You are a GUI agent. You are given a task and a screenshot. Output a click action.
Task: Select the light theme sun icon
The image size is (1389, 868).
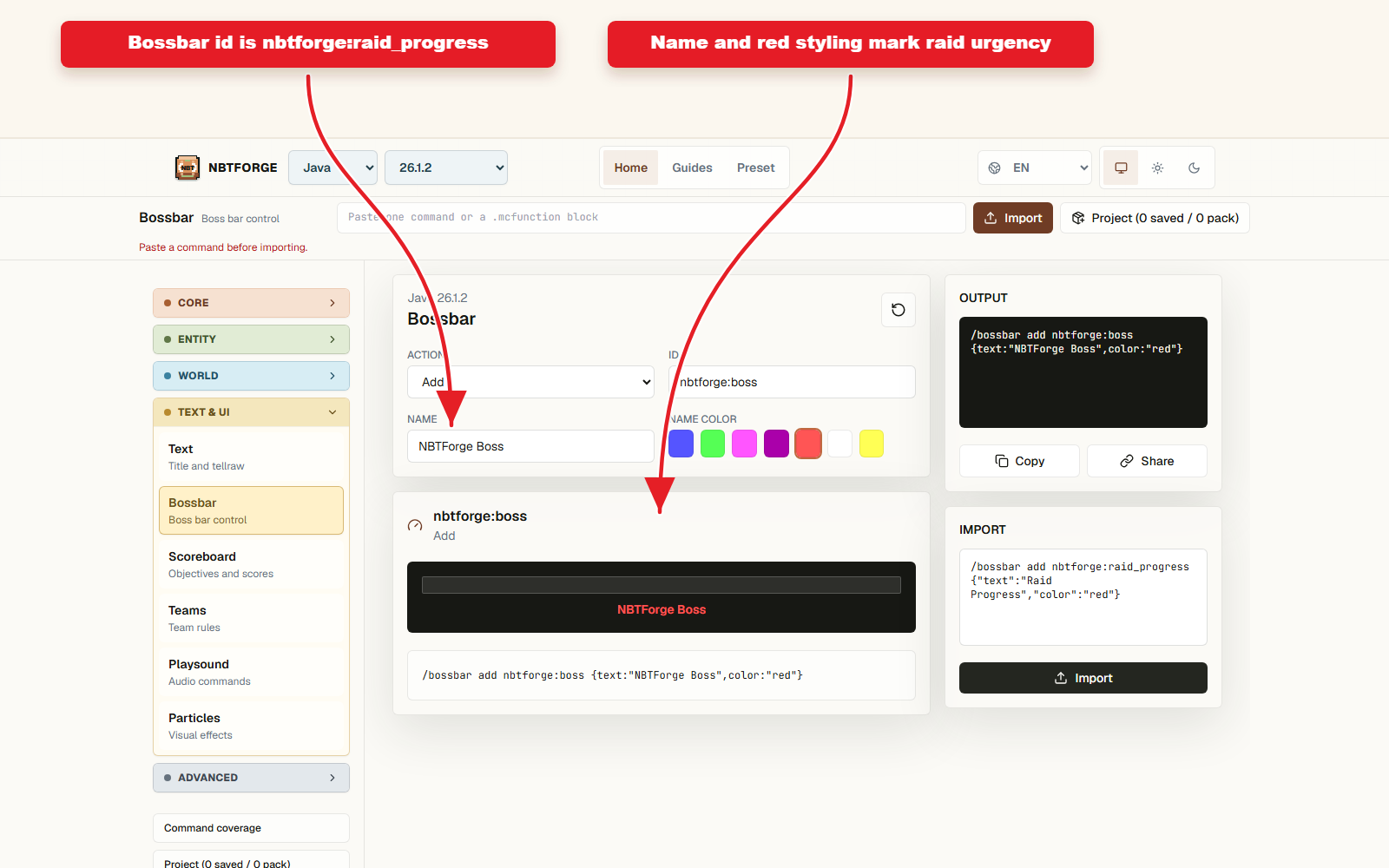[x=1157, y=168]
